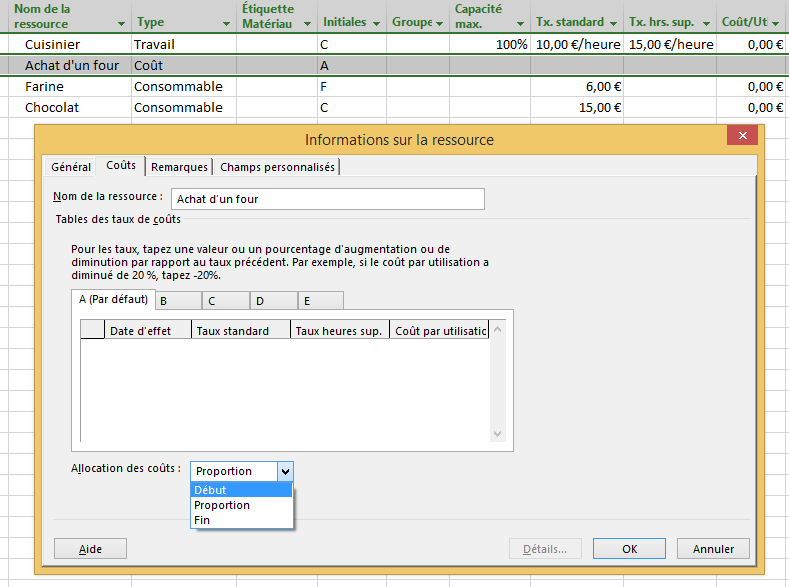
Task: Close the Informations sur la ressource dialog
Action: point(742,135)
